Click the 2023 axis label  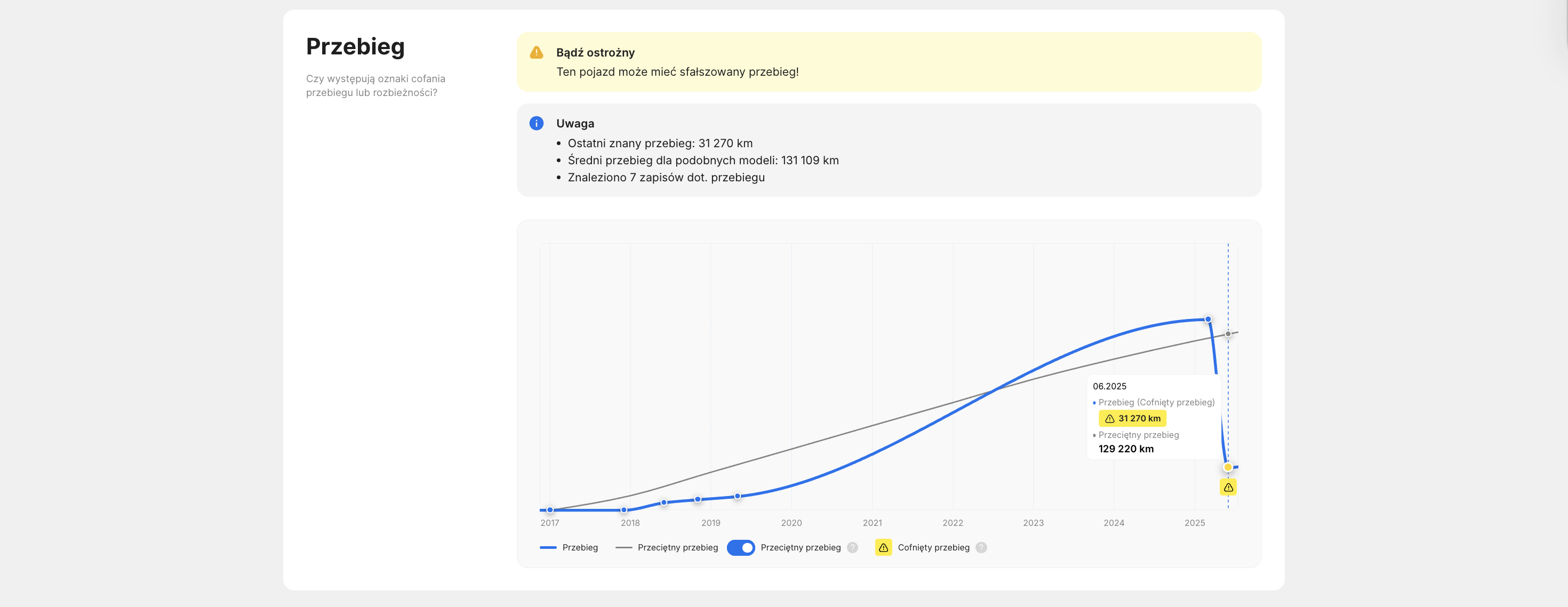(x=1033, y=523)
